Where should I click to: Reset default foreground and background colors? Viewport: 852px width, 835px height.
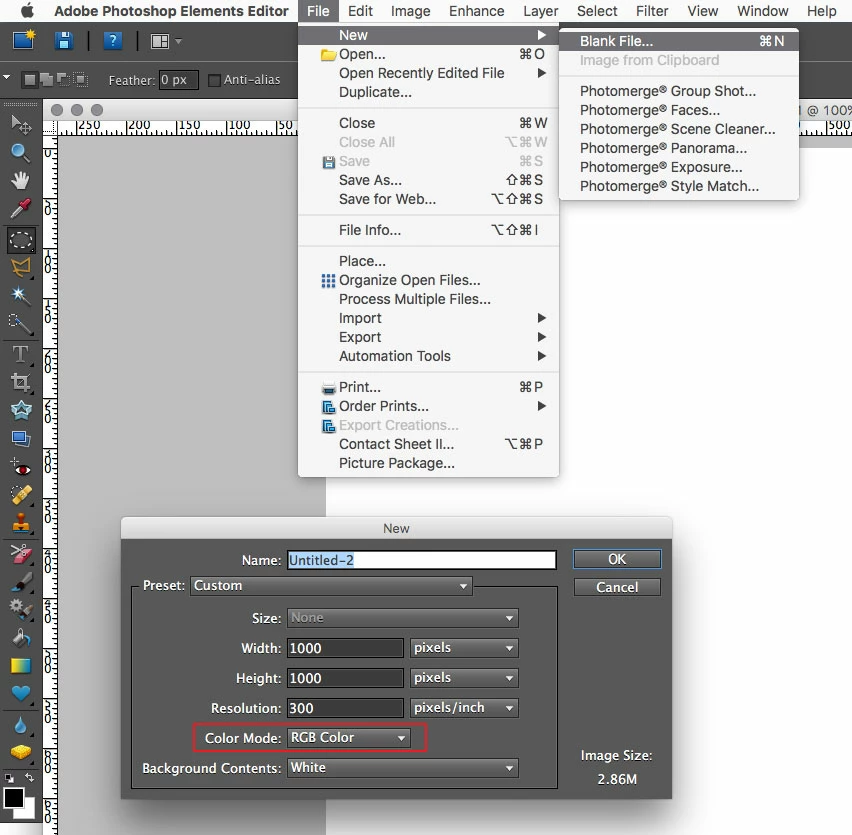point(9,778)
